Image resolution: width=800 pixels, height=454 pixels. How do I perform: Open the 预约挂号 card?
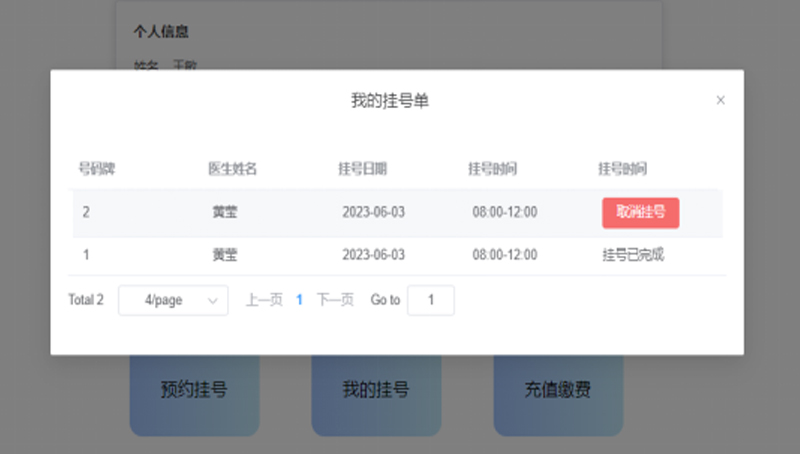(x=194, y=390)
